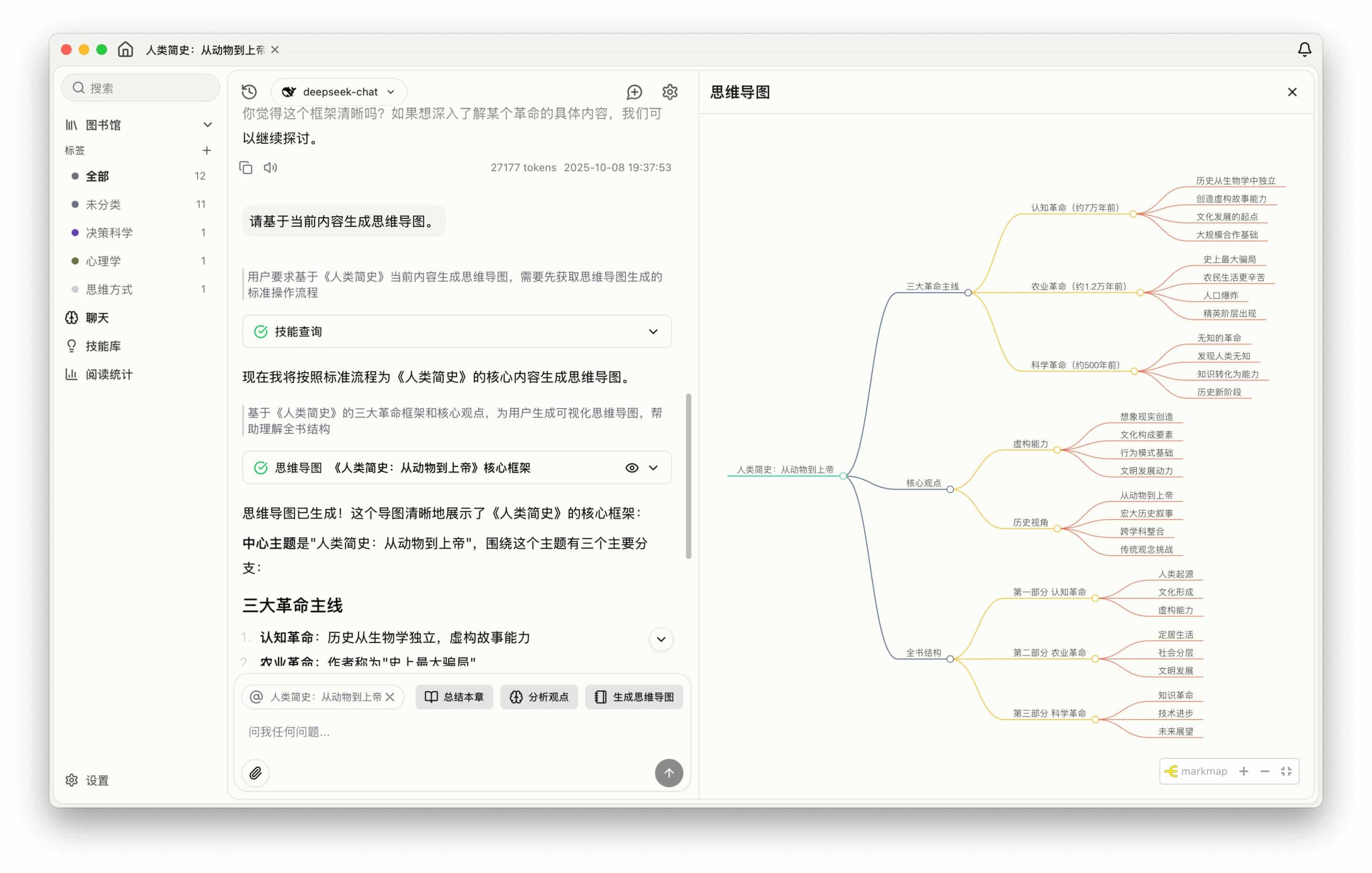Open the notification bell
The image size is (1372, 873).
pos(1304,50)
